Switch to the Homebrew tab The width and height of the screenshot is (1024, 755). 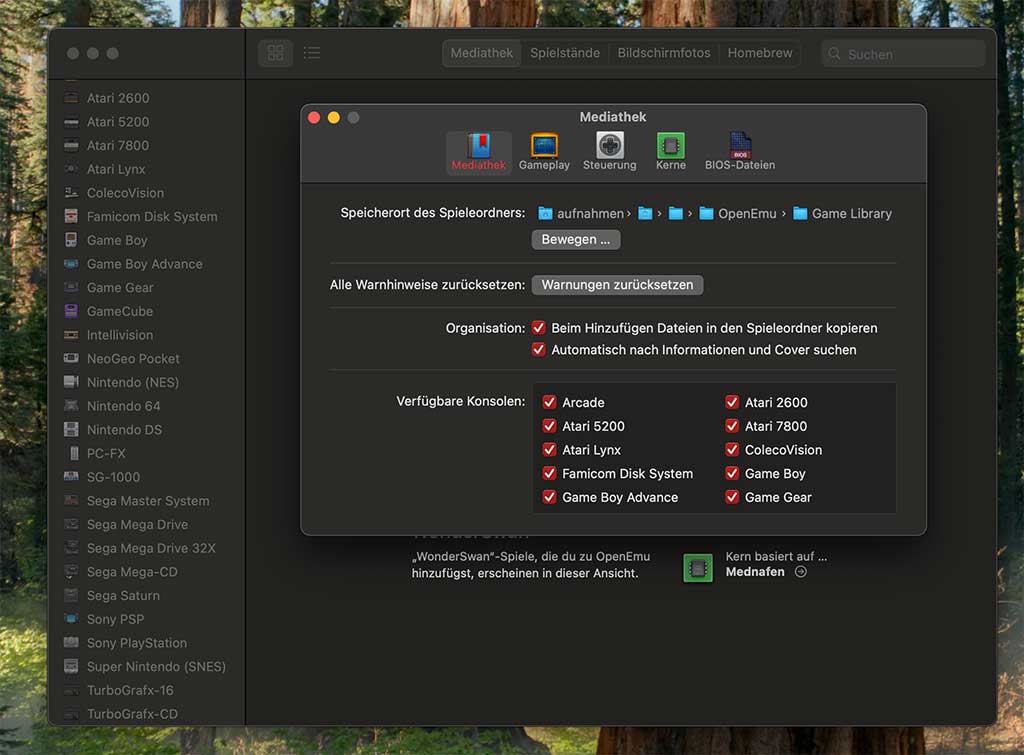[760, 53]
